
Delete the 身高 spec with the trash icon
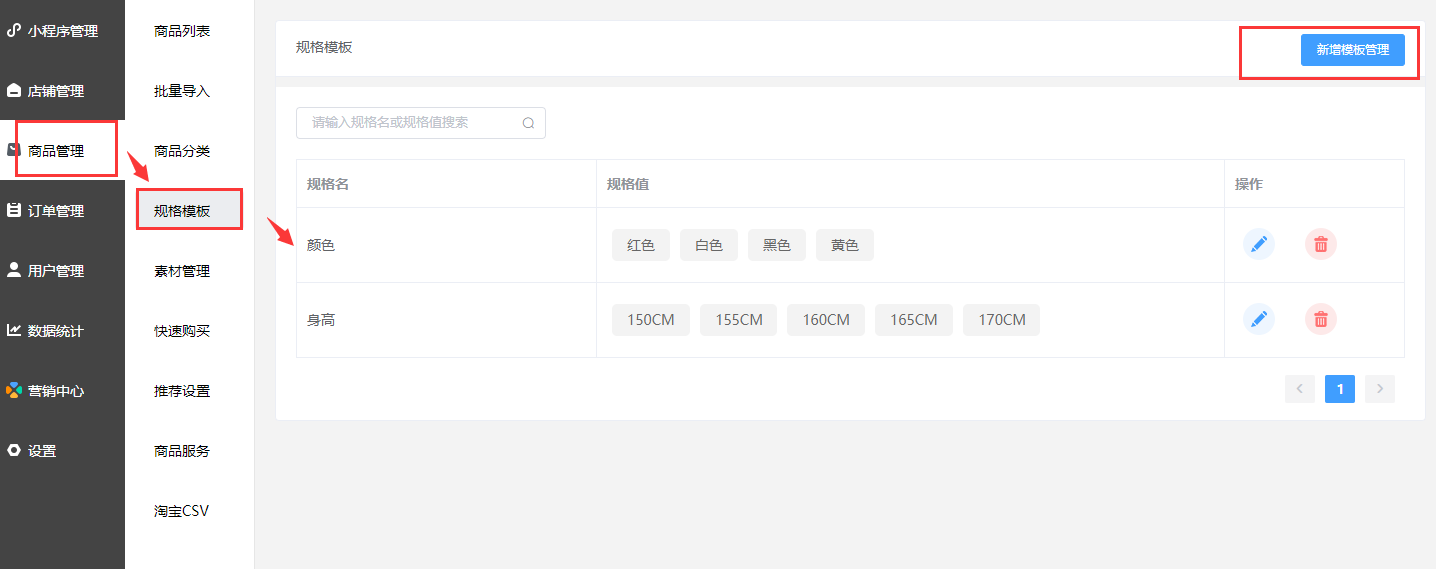[1321, 319]
